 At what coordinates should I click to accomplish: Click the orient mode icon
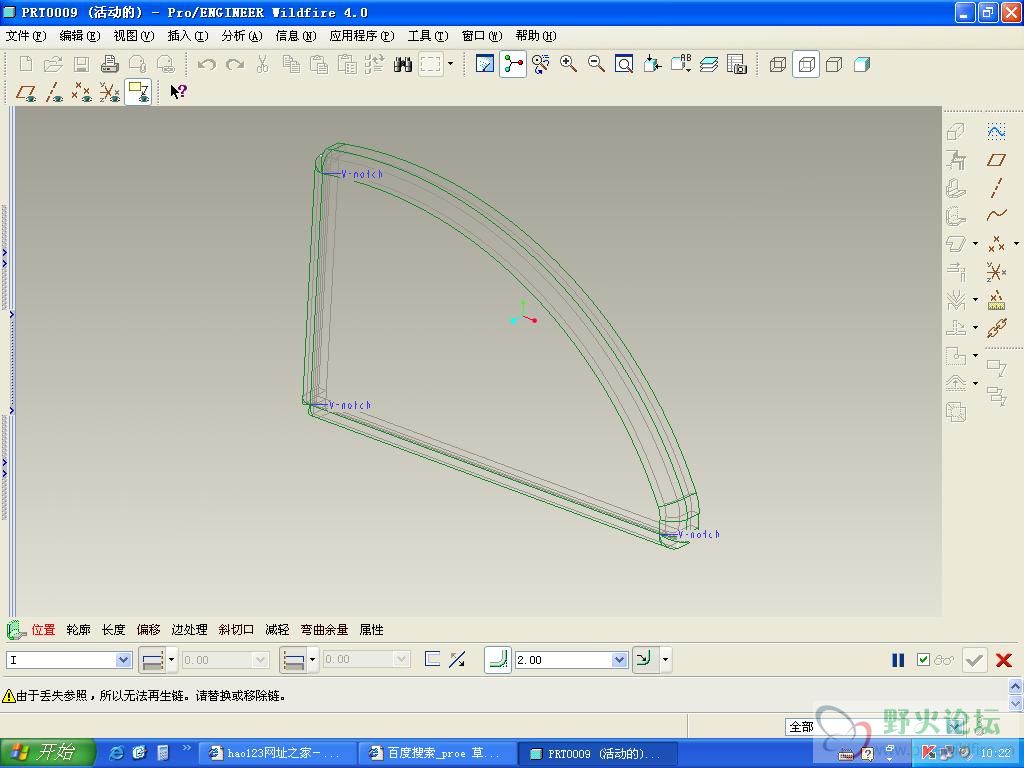tap(541, 64)
